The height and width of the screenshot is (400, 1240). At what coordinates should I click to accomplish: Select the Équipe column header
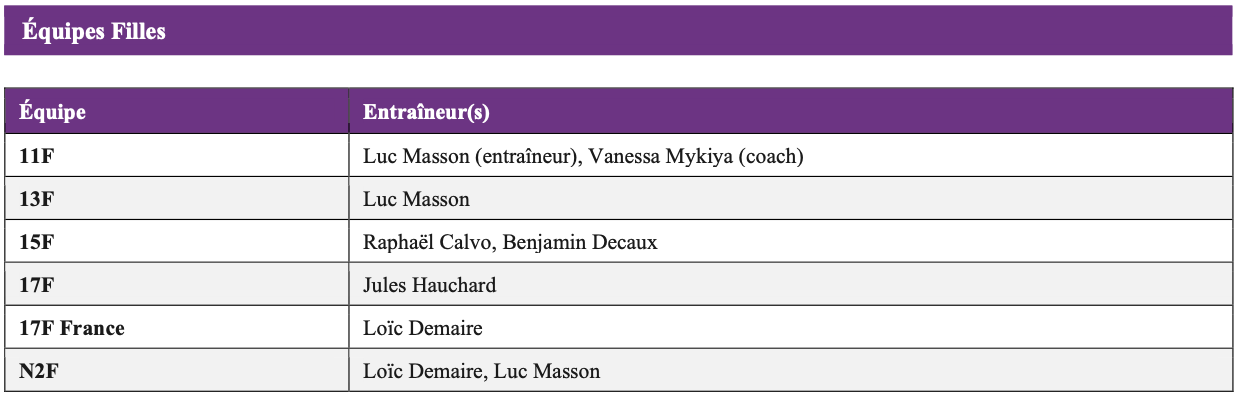pos(177,112)
